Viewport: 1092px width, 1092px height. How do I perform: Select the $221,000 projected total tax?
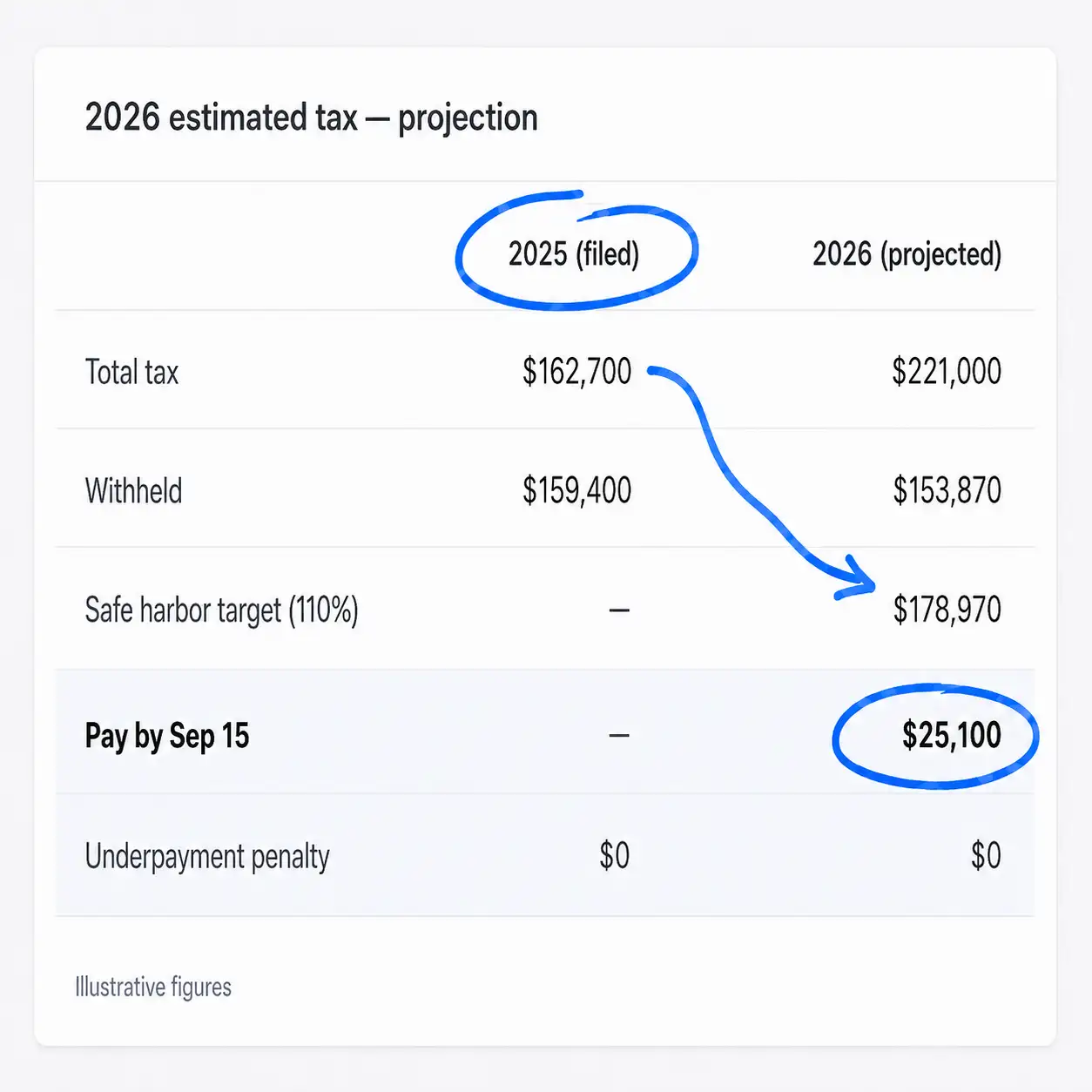click(x=947, y=372)
